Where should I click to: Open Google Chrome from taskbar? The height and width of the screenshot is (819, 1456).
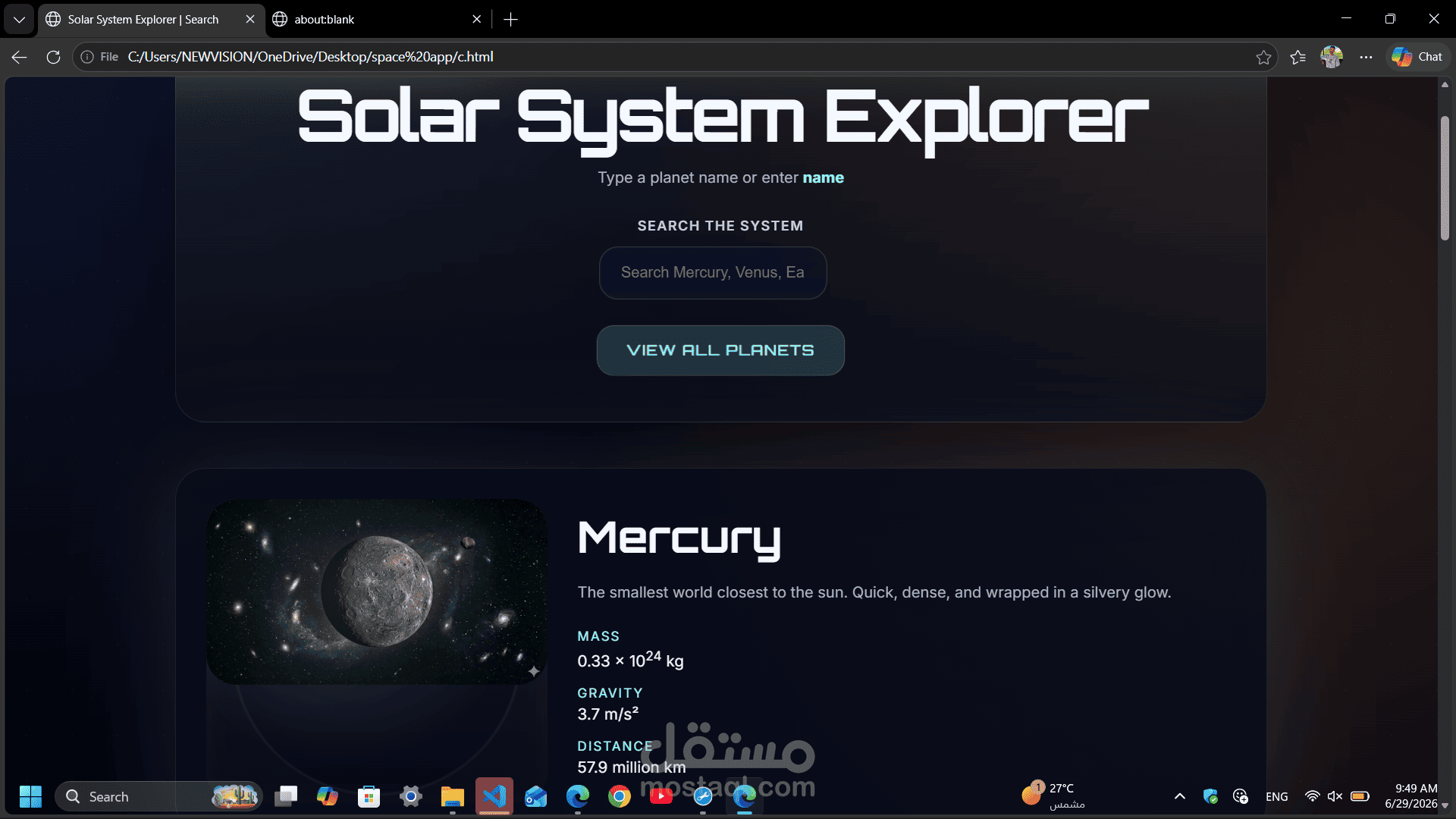coord(620,796)
